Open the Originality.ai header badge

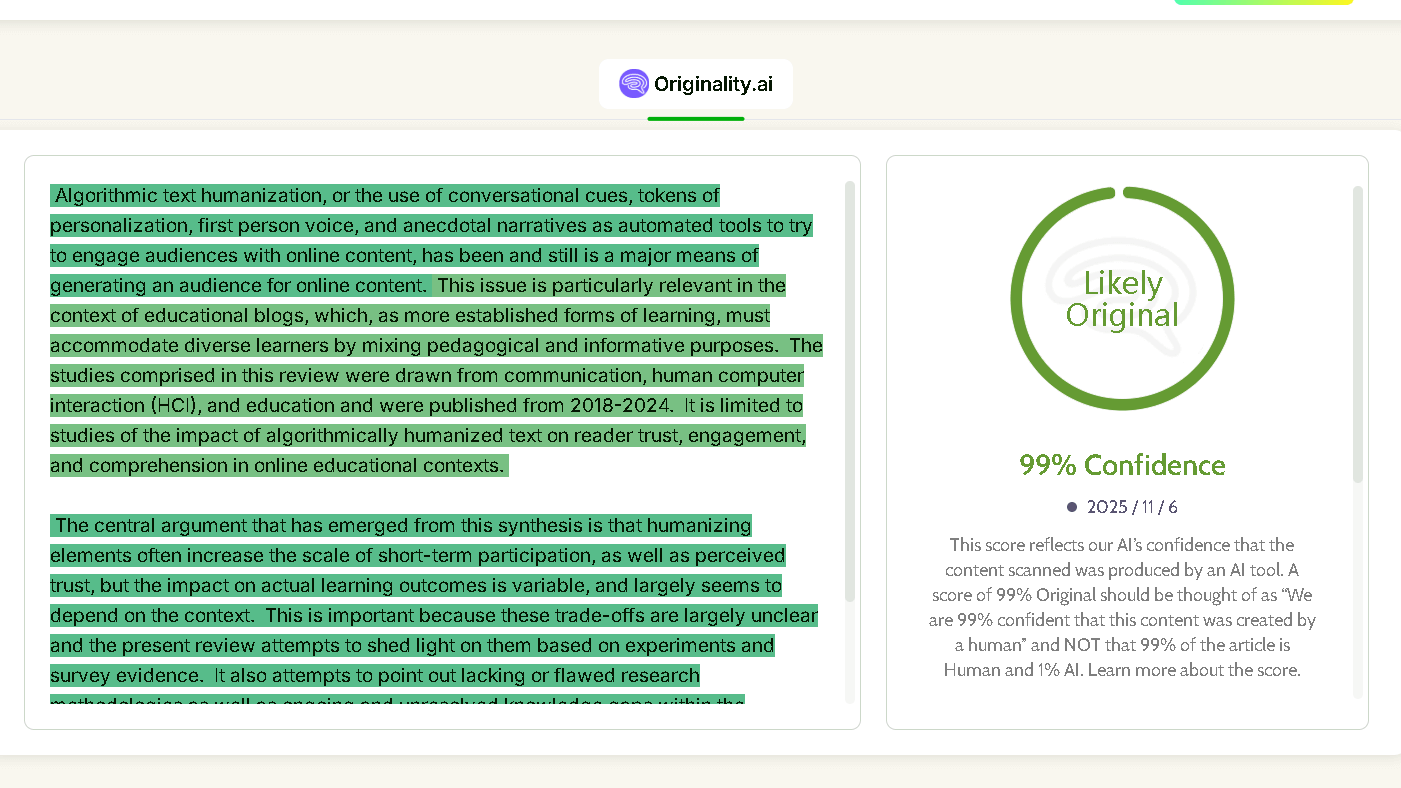coord(695,83)
